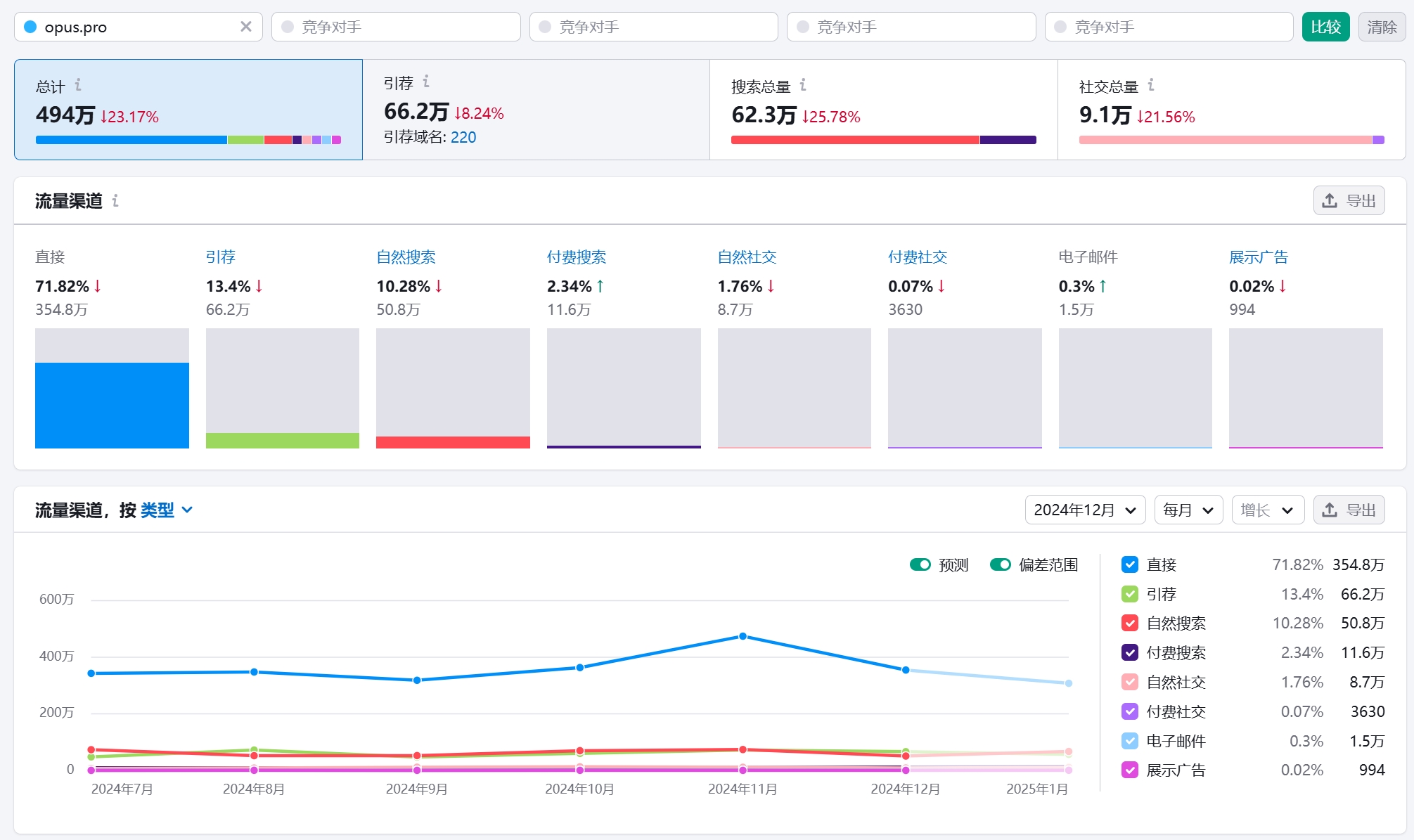Uncheck the 展示广告 series checkbox

pyautogui.click(x=1130, y=770)
